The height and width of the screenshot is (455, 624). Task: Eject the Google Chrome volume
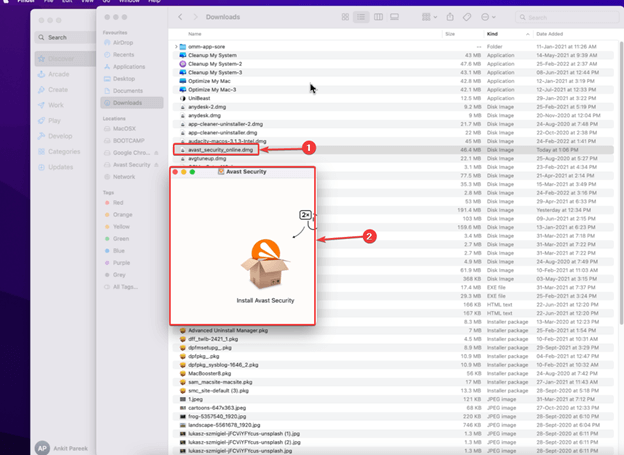156,153
